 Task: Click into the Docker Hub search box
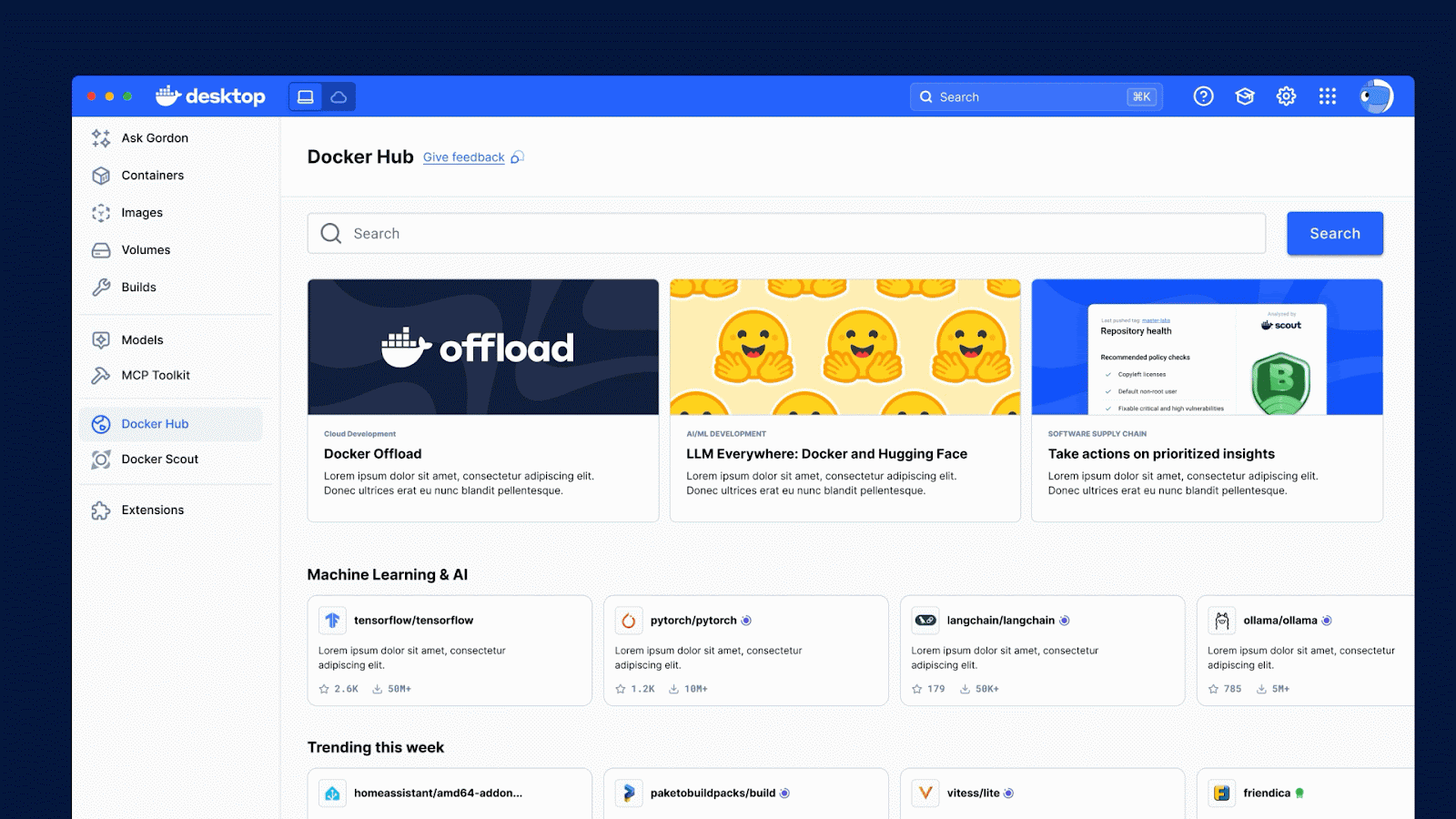786,234
